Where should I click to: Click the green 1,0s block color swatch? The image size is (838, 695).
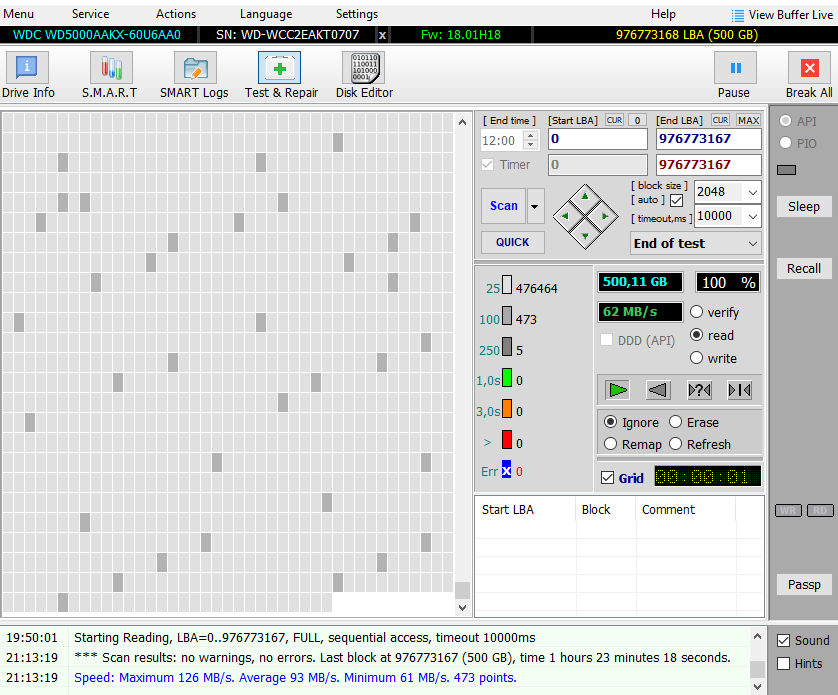click(507, 379)
